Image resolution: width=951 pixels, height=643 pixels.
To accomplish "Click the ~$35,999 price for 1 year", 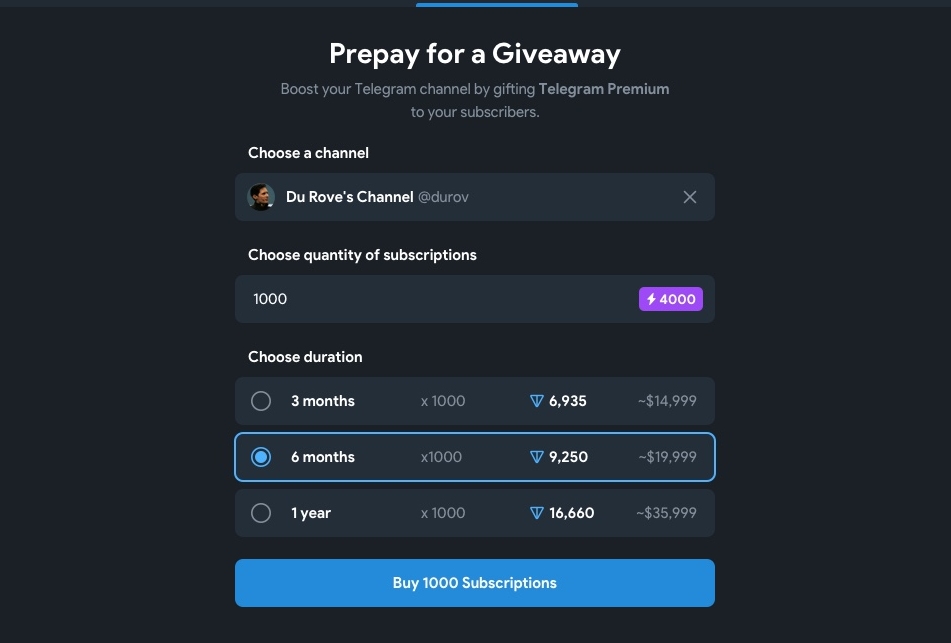I will pyautogui.click(x=666, y=513).
